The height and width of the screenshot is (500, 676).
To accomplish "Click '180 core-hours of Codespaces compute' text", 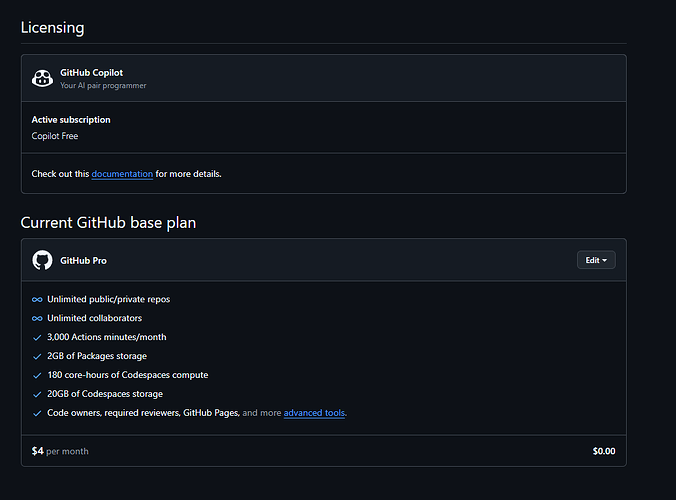I will coord(128,375).
